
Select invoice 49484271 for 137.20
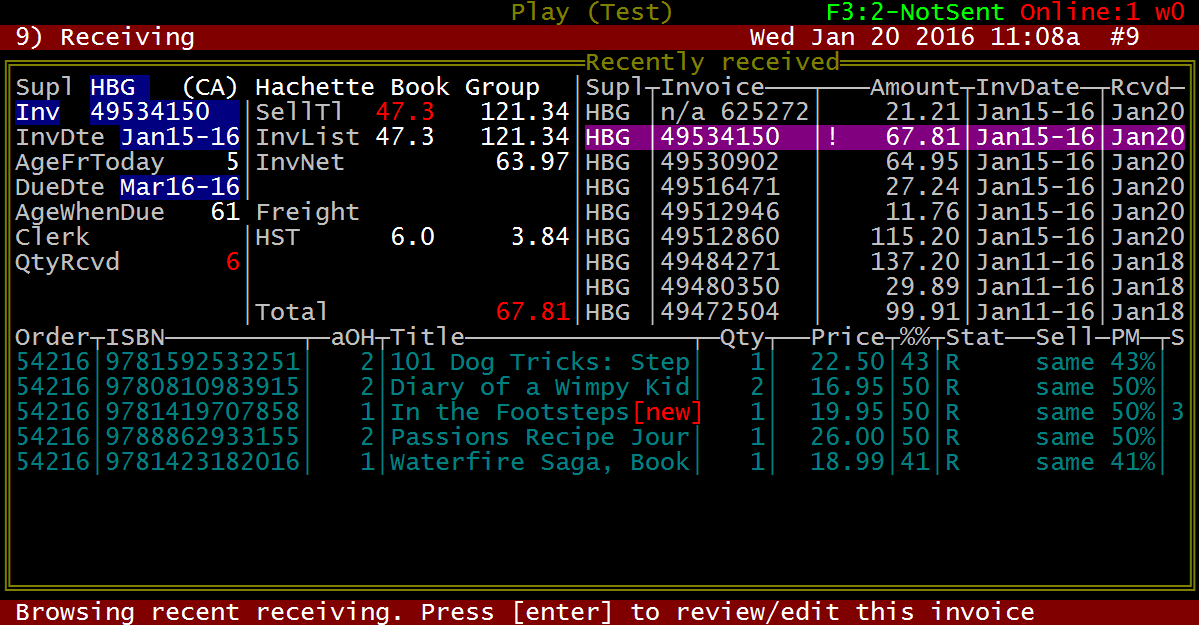(719, 262)
